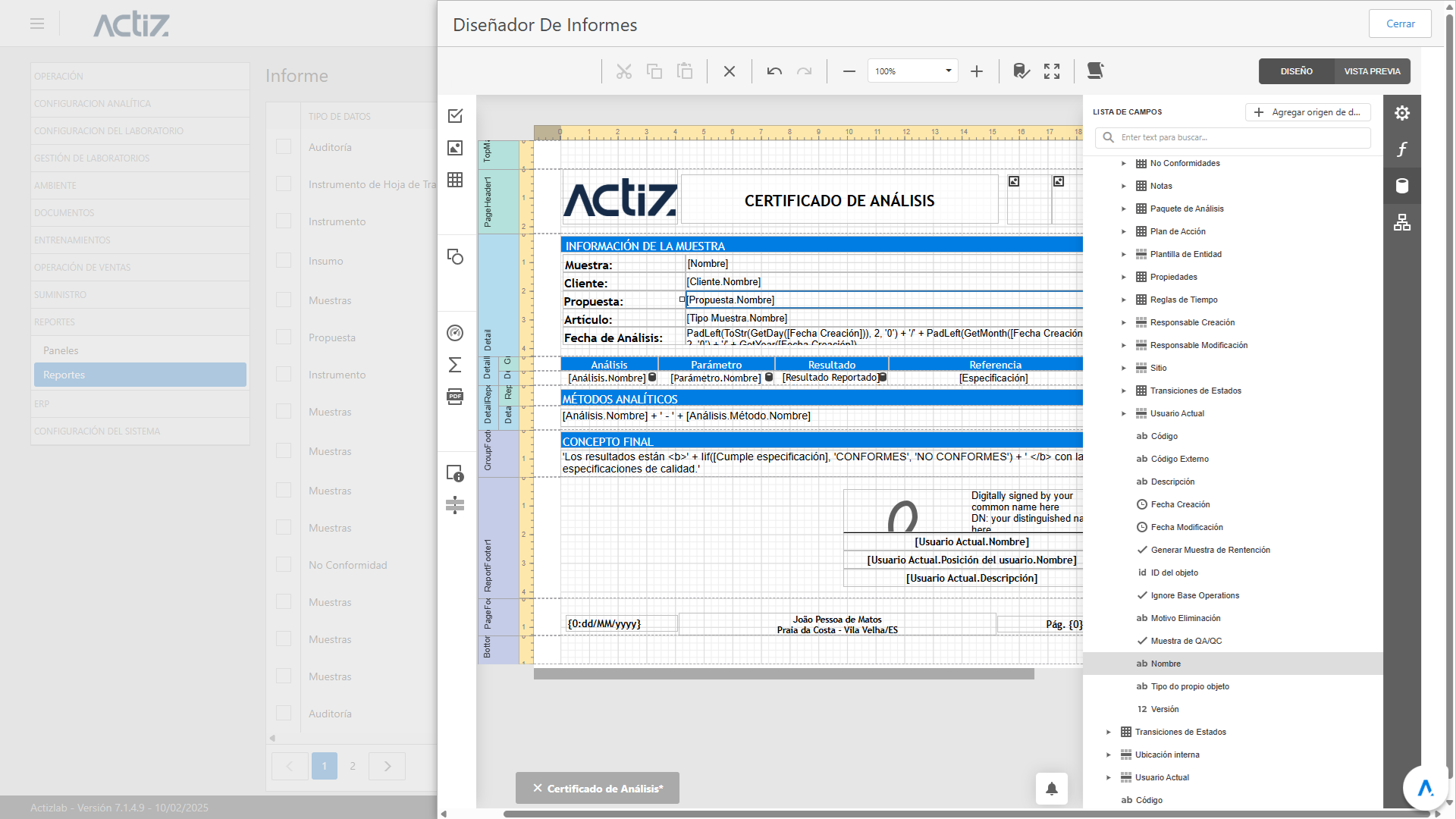
Task: Open the Reportes menu item
Action: pos(140,375)
